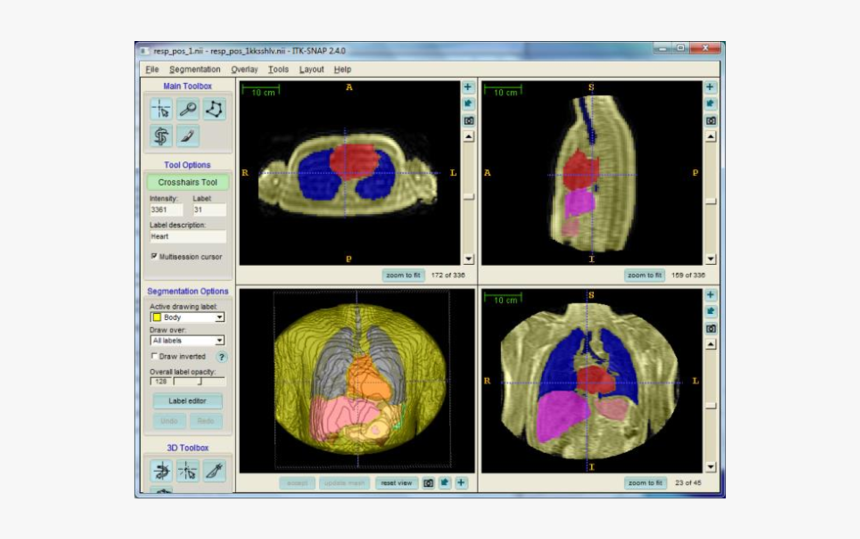Enable the Draw inverted checkbox
This screenshot has width=860, height=539.
tap(154, 356)
